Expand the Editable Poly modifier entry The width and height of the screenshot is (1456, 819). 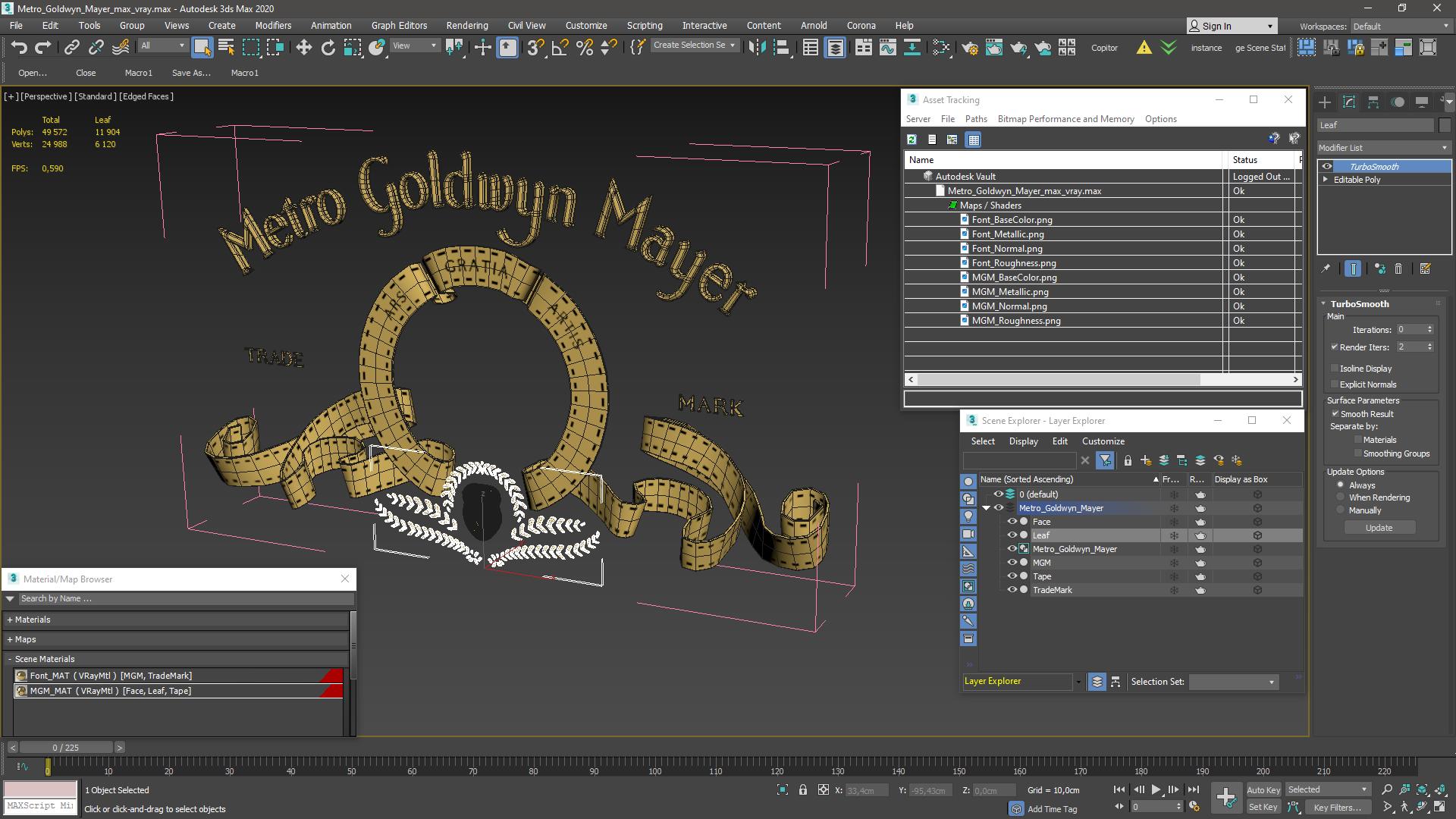(1326, 180)
